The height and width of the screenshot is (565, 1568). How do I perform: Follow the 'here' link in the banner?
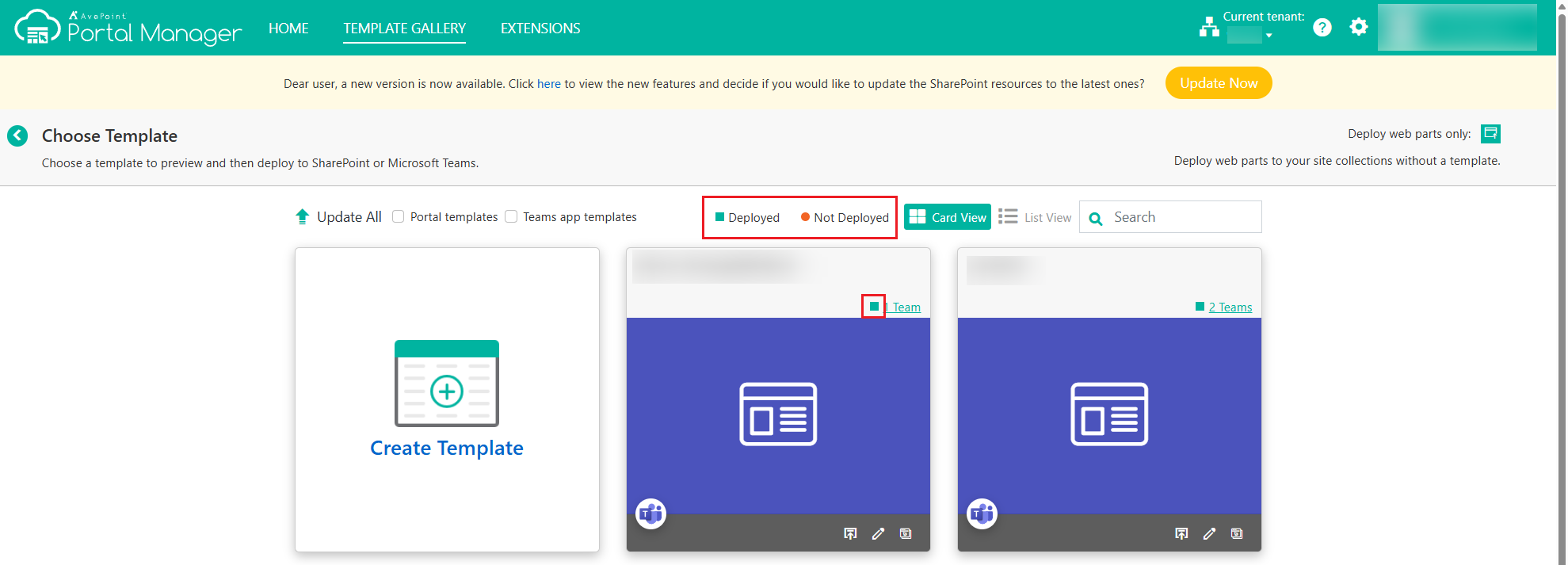(x=548, y=84)
